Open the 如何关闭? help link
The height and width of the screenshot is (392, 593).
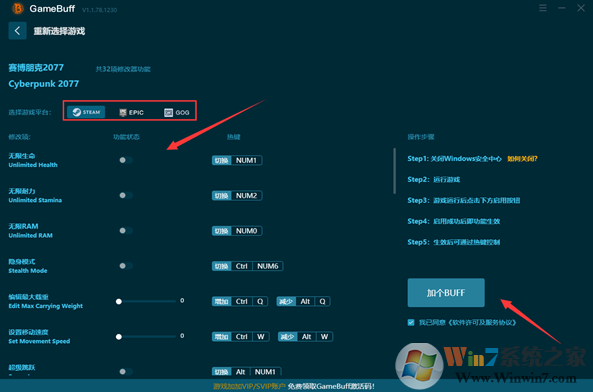522,159
